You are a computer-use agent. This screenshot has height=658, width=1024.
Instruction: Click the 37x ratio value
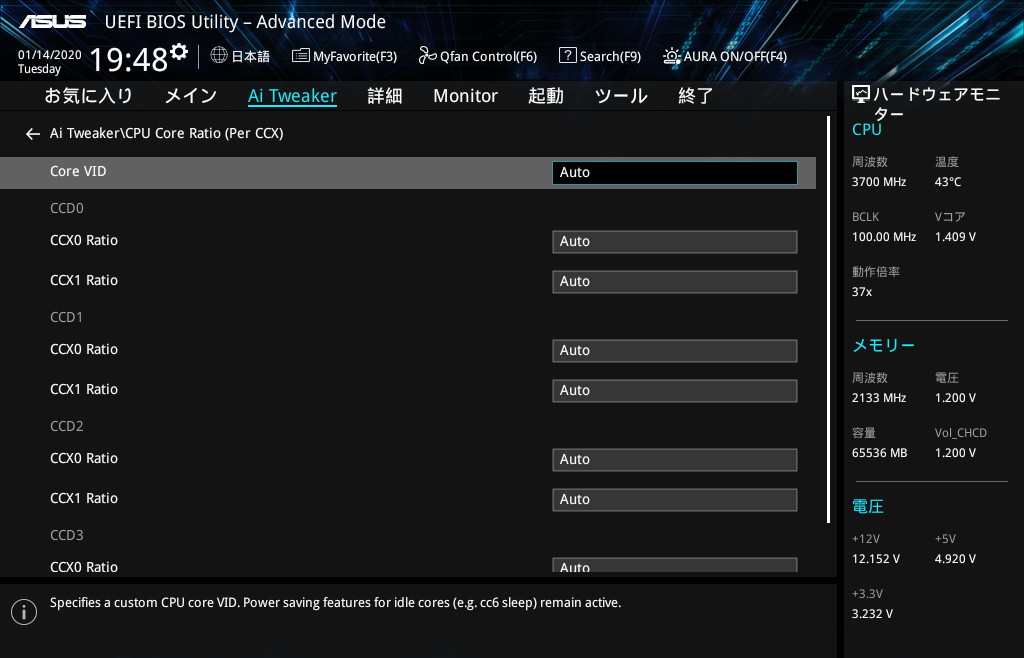point(861,292)
